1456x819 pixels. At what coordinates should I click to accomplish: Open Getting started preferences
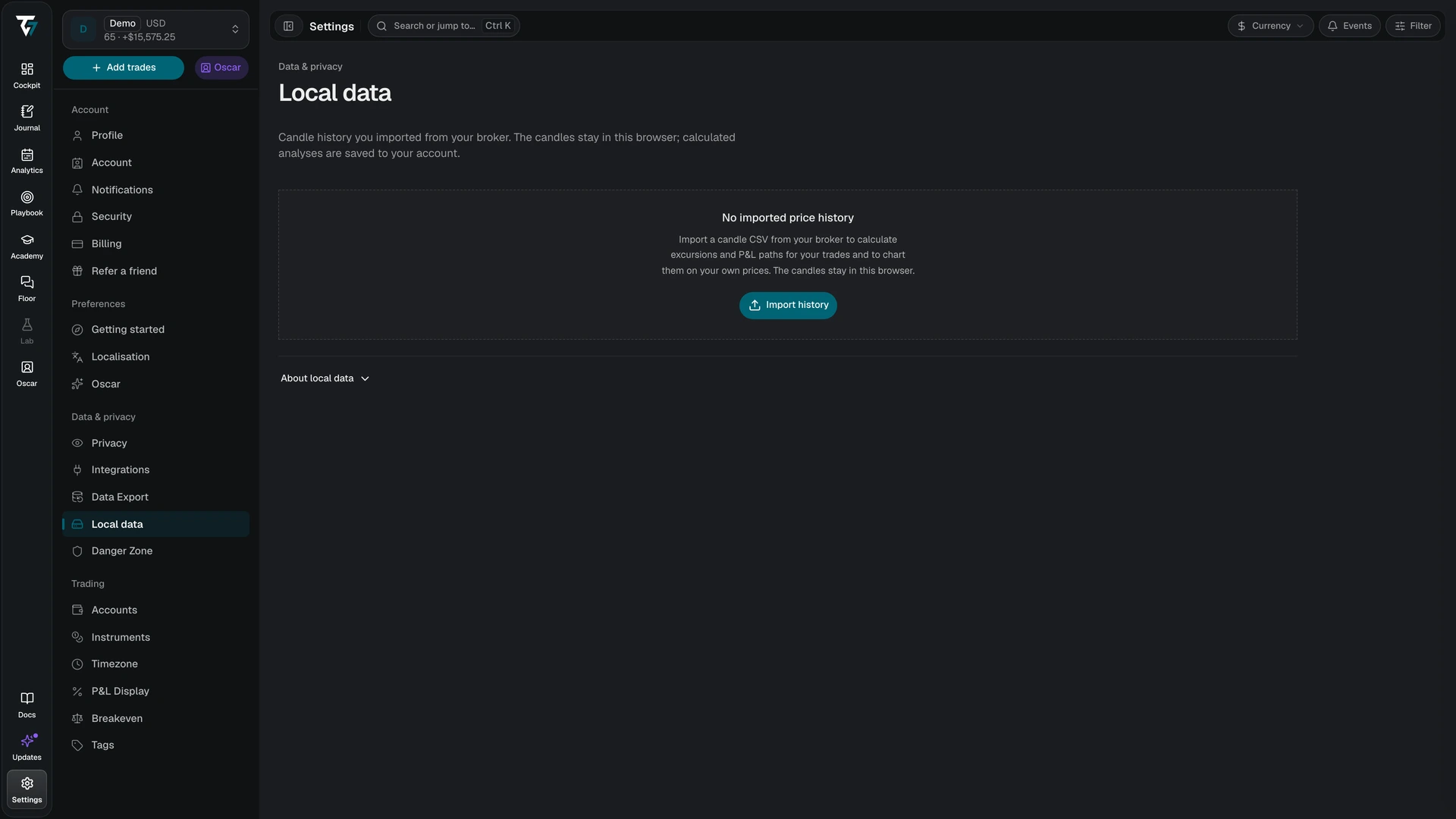(155, 330)
